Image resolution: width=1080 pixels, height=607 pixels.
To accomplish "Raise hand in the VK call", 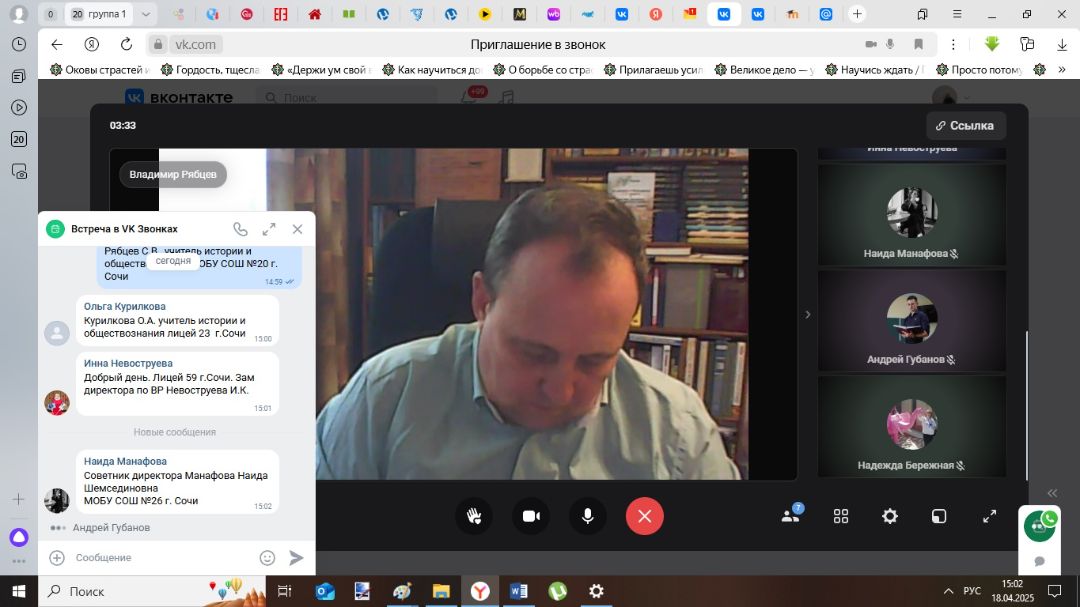I will [474, 516].
